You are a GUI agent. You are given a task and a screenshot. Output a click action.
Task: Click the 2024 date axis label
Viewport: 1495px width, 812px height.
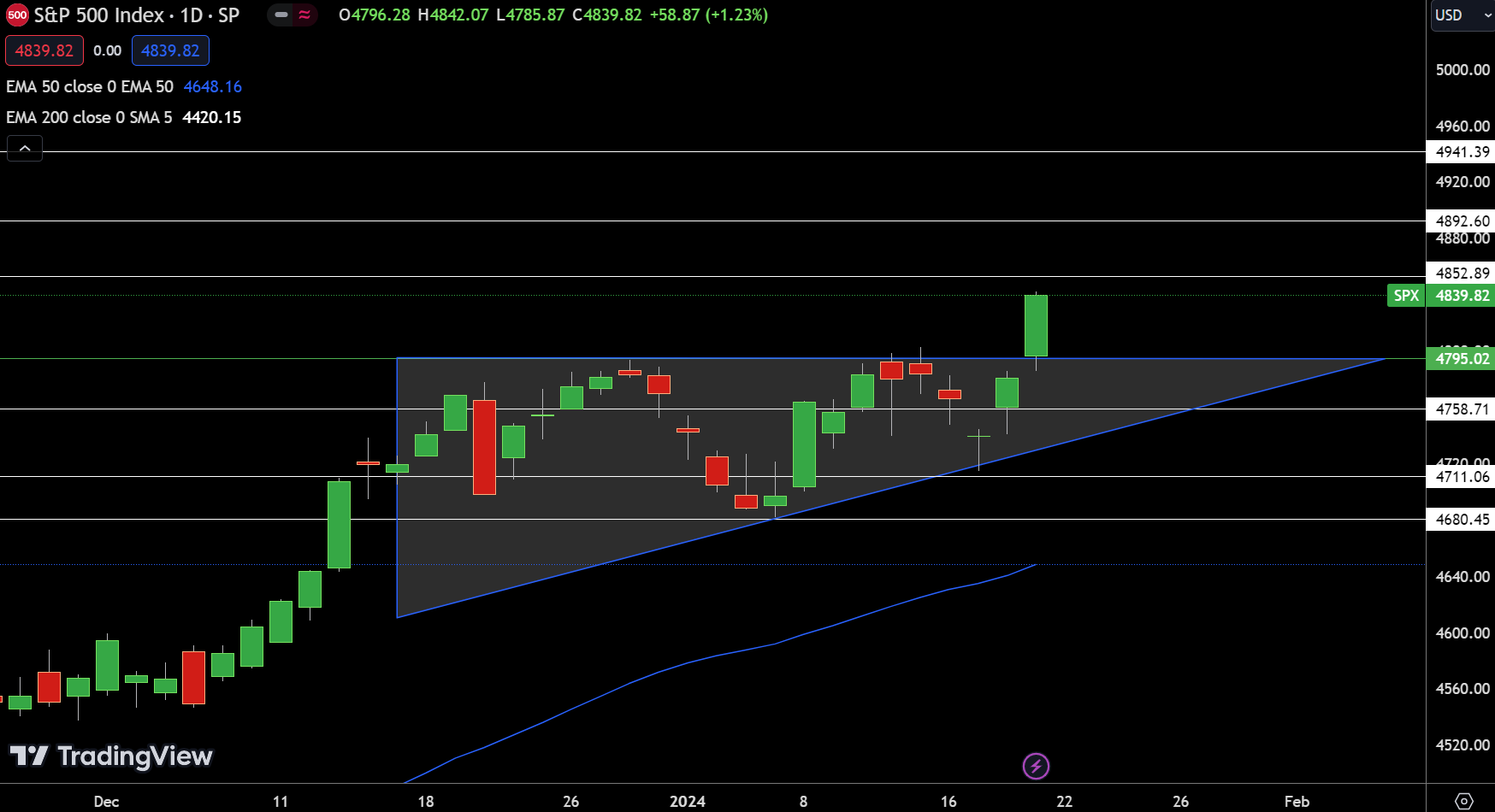point(688,802)
